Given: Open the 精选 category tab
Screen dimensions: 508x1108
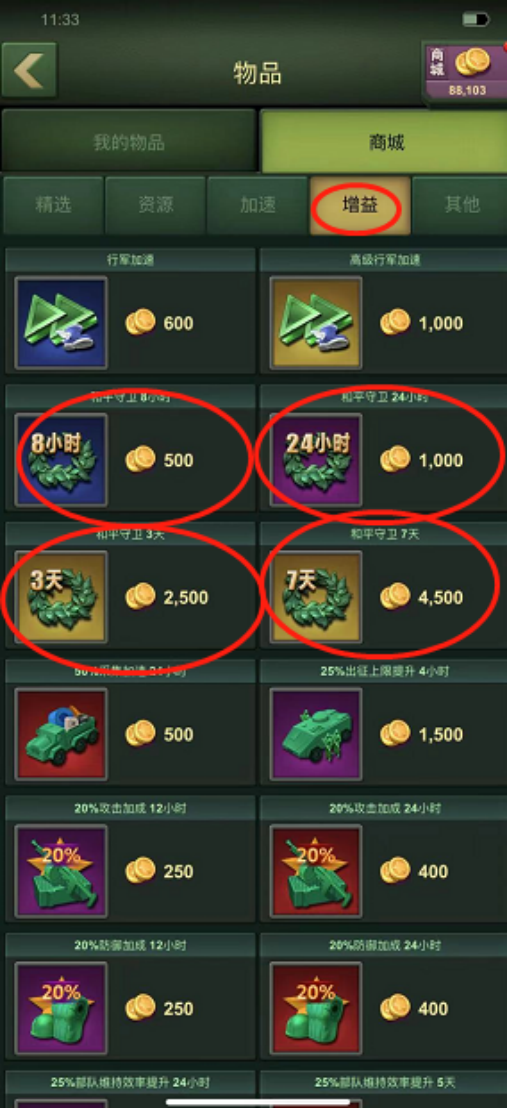Looking at the screenshot, I should coord(53,205).
